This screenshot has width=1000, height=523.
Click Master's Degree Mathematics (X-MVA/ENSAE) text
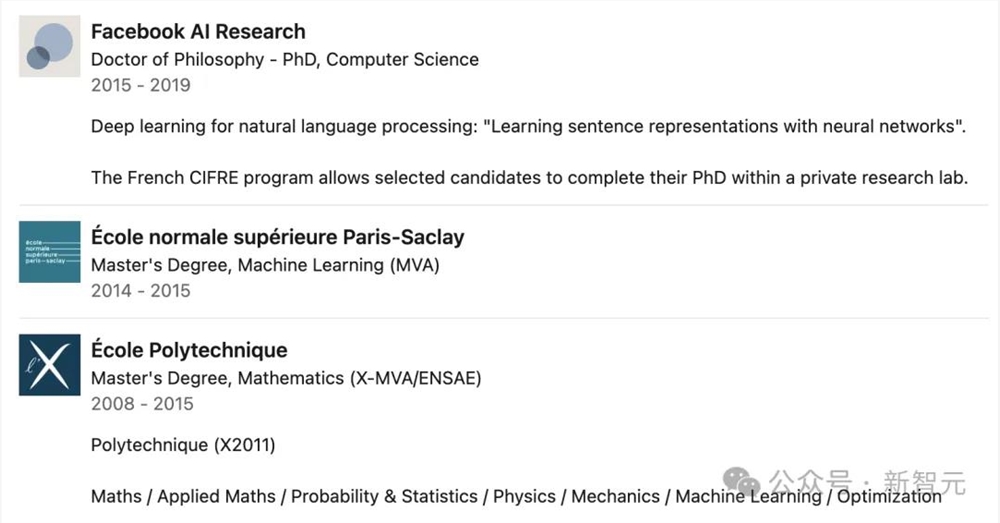tap(286, 378)
